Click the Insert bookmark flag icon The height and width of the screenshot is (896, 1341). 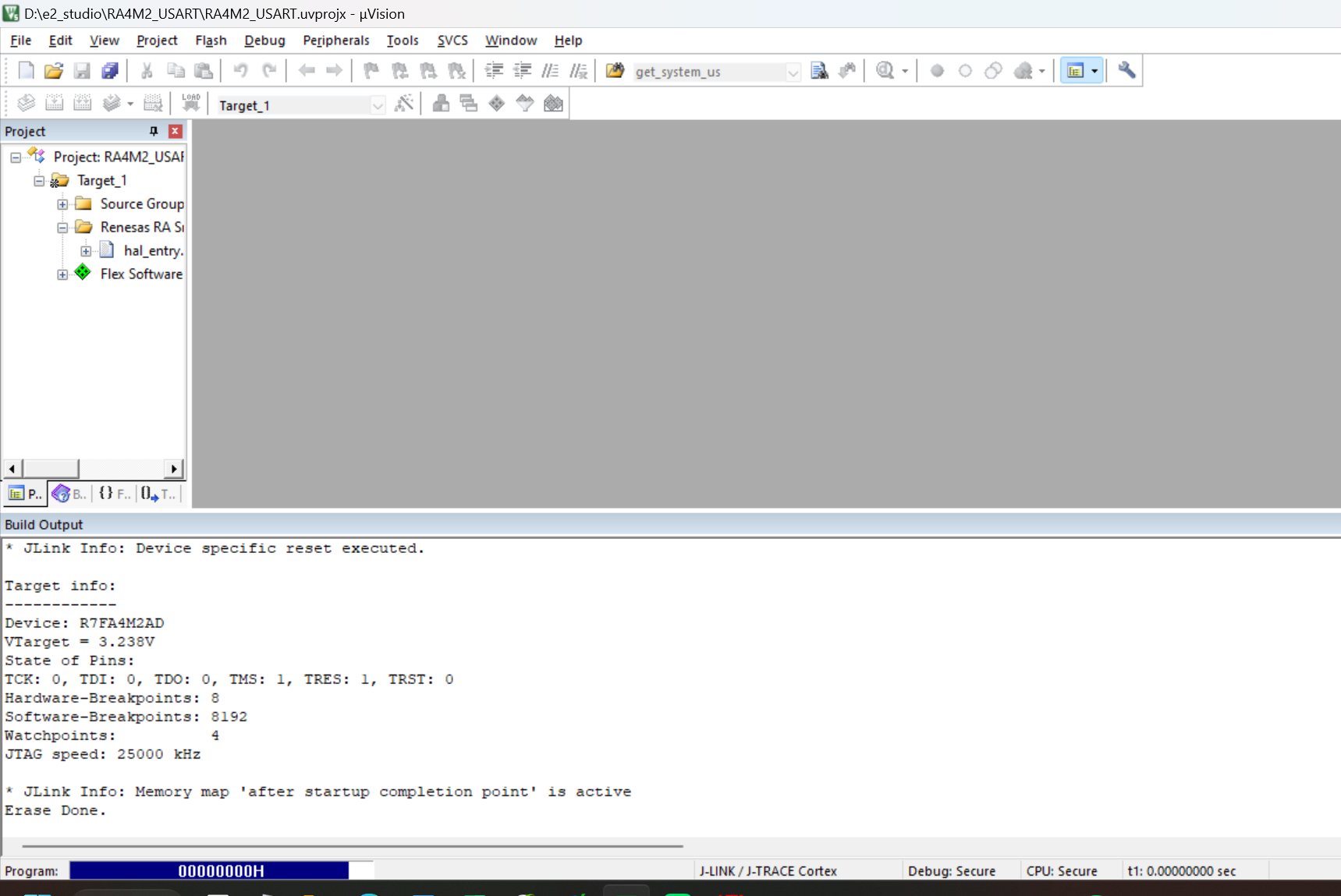pyautogui.click(x=371, y=71)
